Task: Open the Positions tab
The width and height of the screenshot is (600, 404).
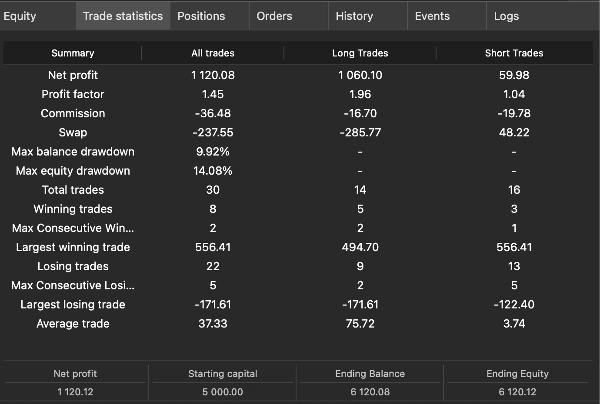Action: coord(201,16)
